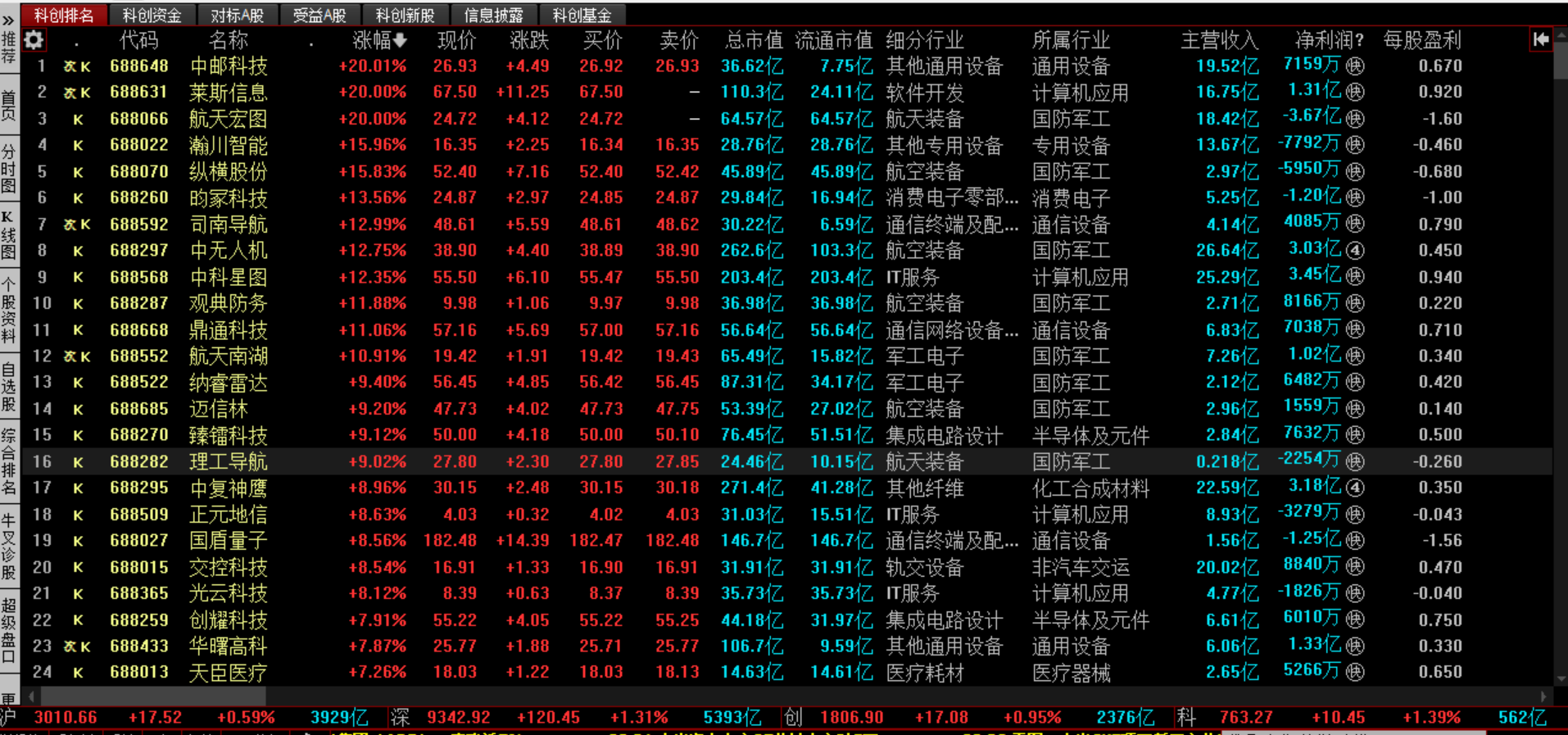Click the K marker in the 中无人机 row
The height and width of the screenshot is (735, 1568).
click(x=78, y=252)
